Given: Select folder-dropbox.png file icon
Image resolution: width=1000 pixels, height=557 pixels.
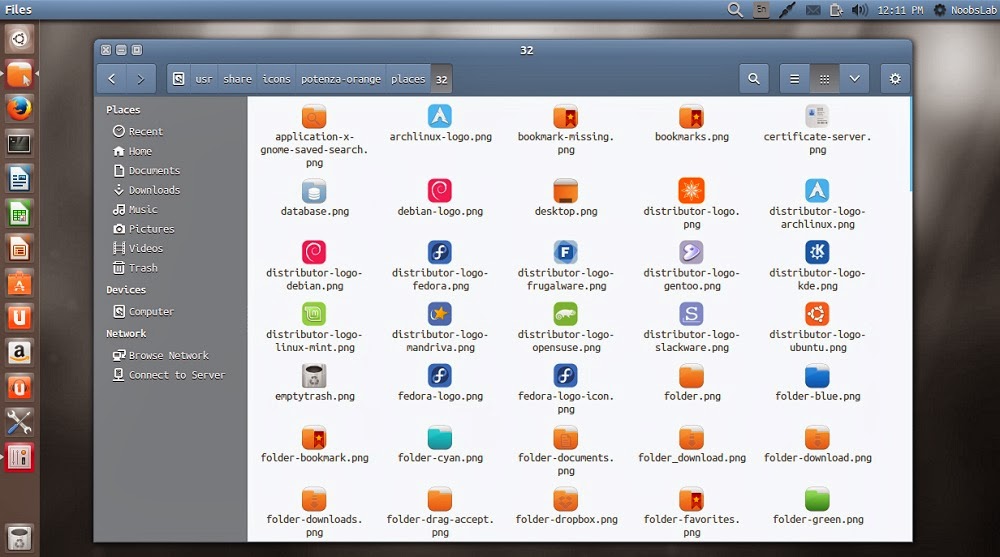Looking at the screenshot, I should point(566,500).
